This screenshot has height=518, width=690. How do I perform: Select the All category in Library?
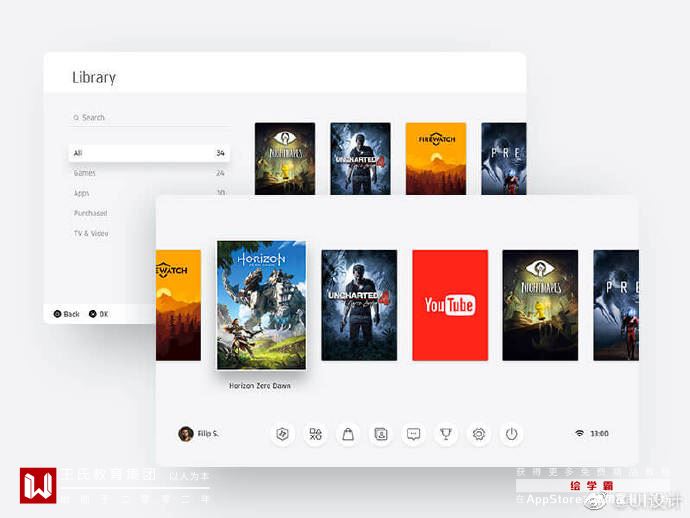click(x=149, y=153)
